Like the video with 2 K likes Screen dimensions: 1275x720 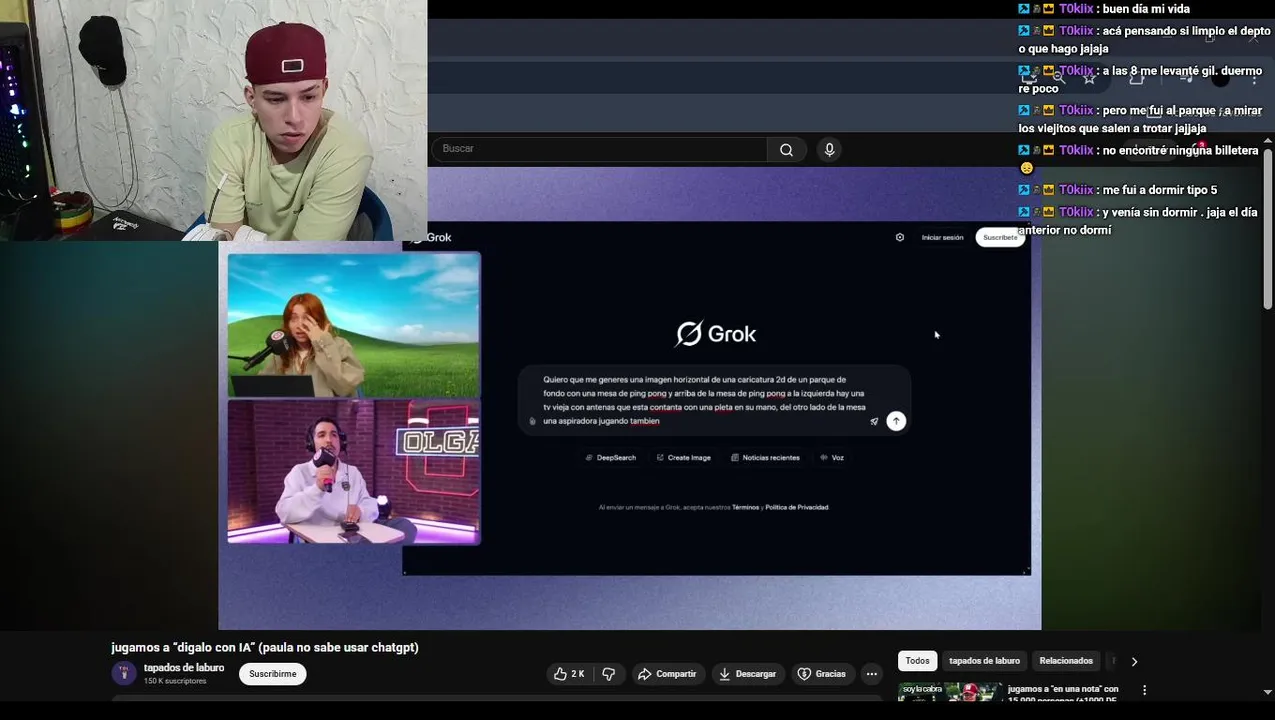(x=569, y=674)
